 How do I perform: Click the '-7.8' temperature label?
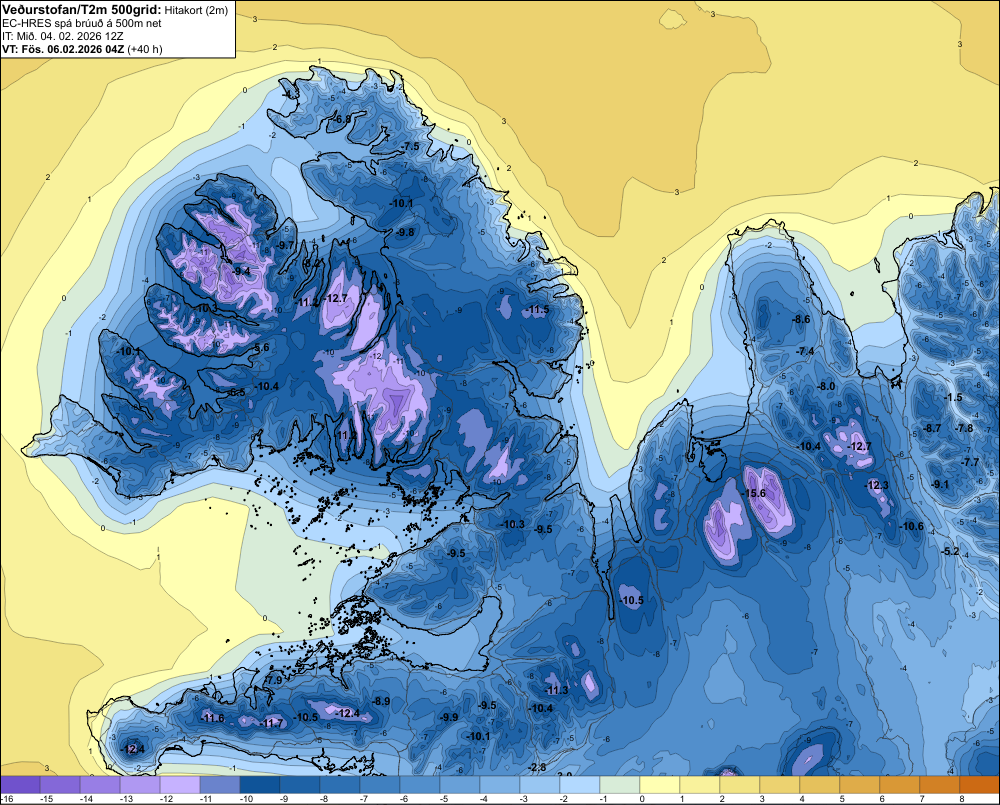[965, 429]
